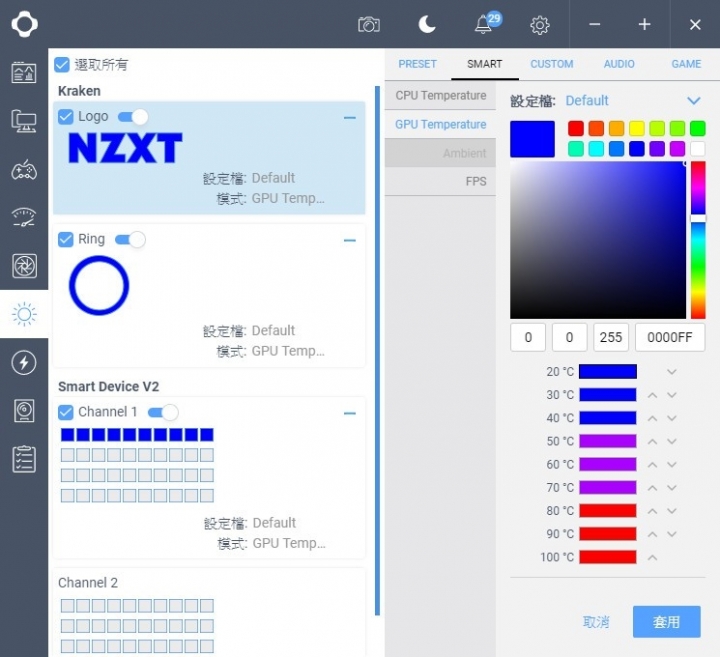Open settings gear icon

[540, 25]
